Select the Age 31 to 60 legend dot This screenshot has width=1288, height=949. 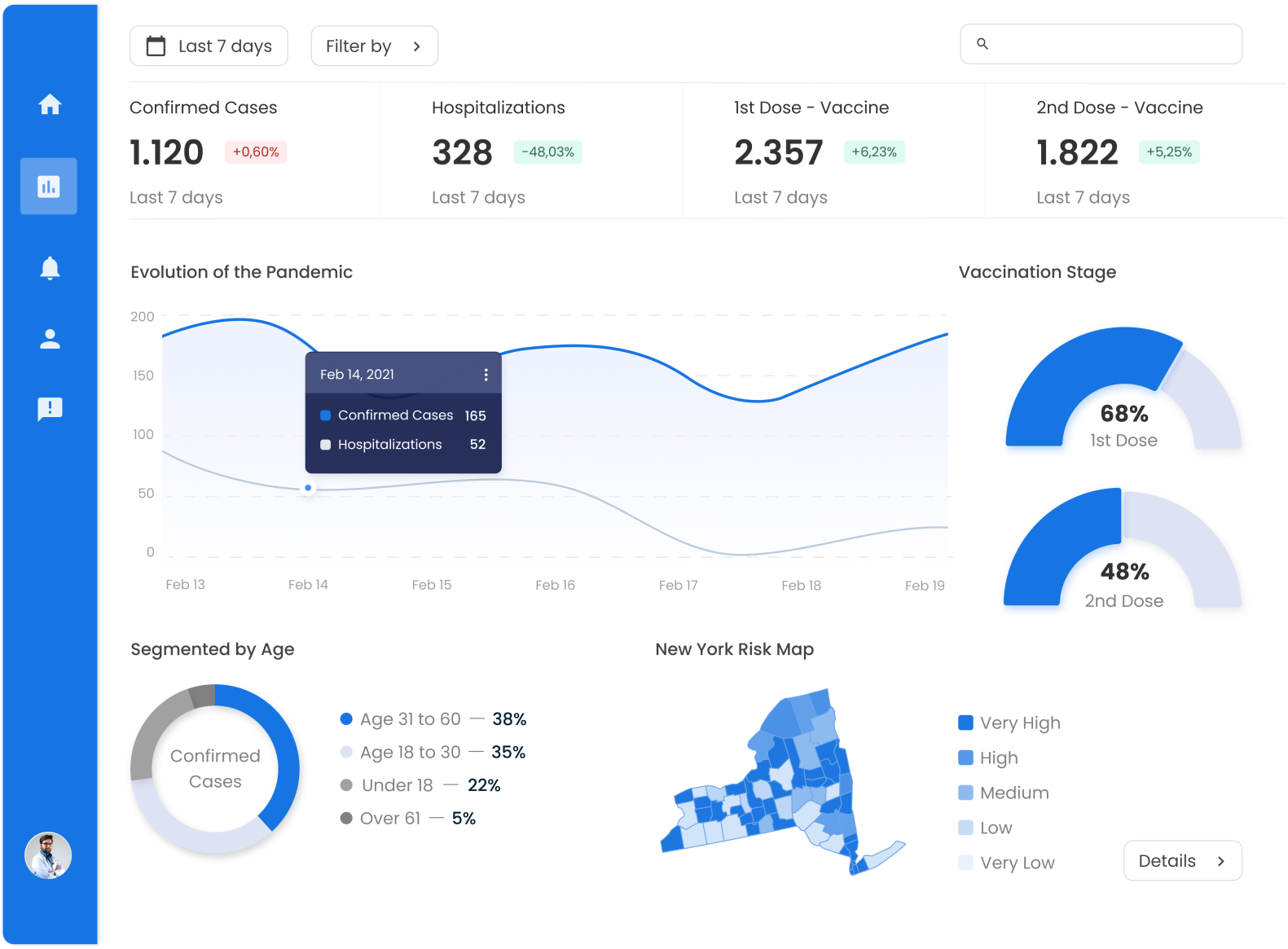pos(346,719)
